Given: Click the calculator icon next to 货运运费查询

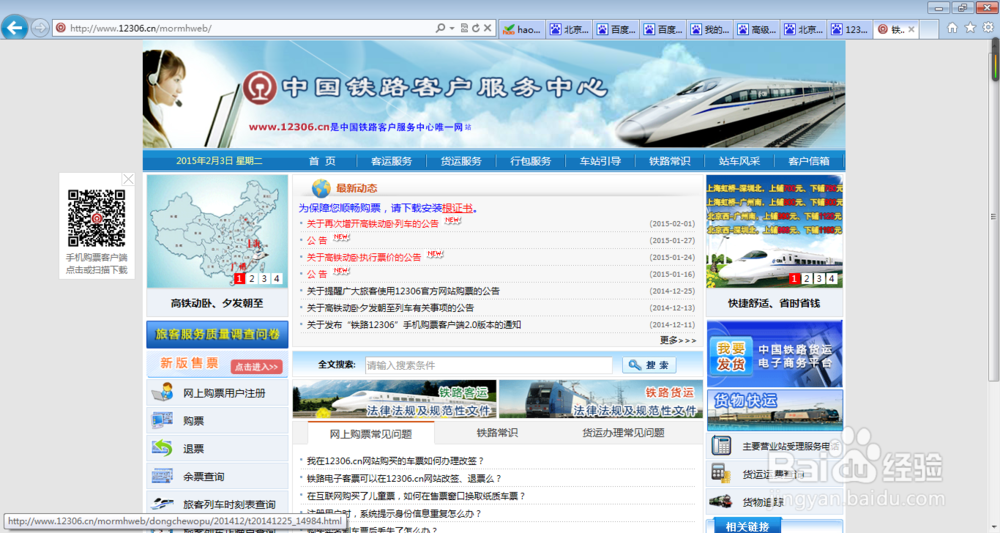Looking at the screenshot, I should [x=721, y=473].
